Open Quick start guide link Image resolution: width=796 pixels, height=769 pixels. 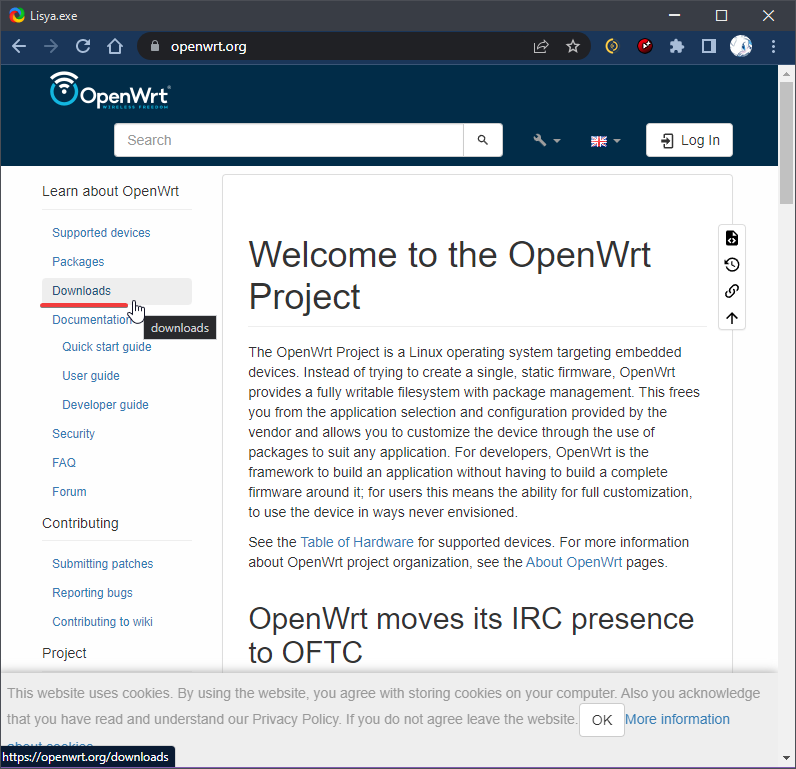coord(107,347)
